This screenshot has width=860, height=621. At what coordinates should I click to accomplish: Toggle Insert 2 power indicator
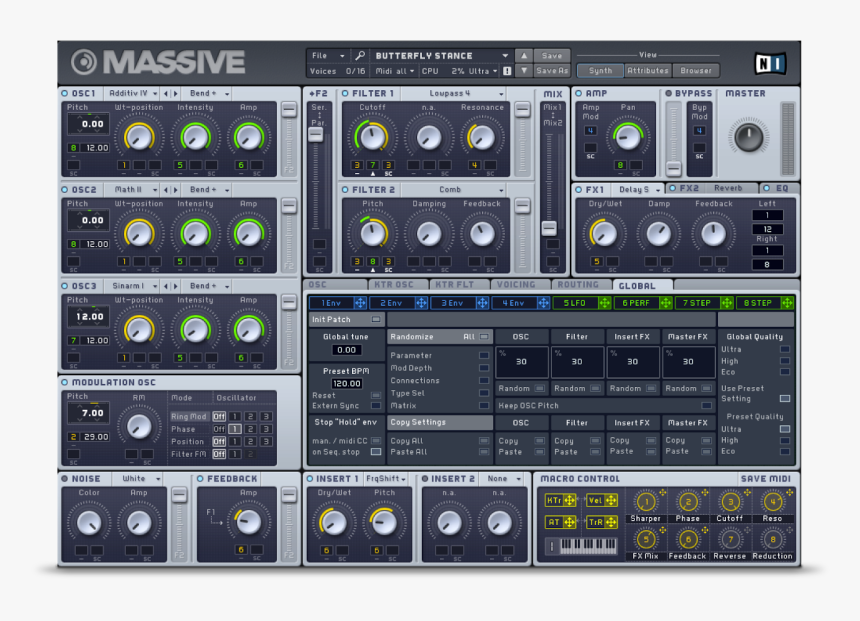(x=425, y=479)
